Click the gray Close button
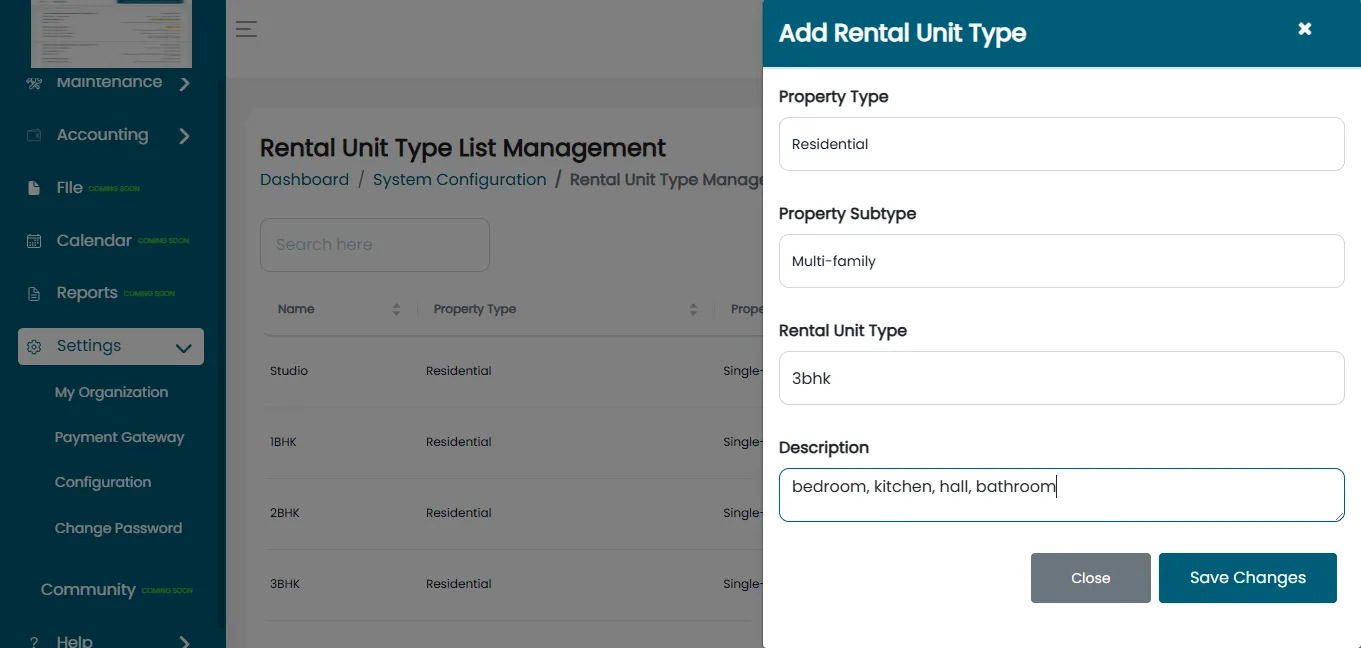The height and width of the screenshot is (648, 1361). (1091, 578)
